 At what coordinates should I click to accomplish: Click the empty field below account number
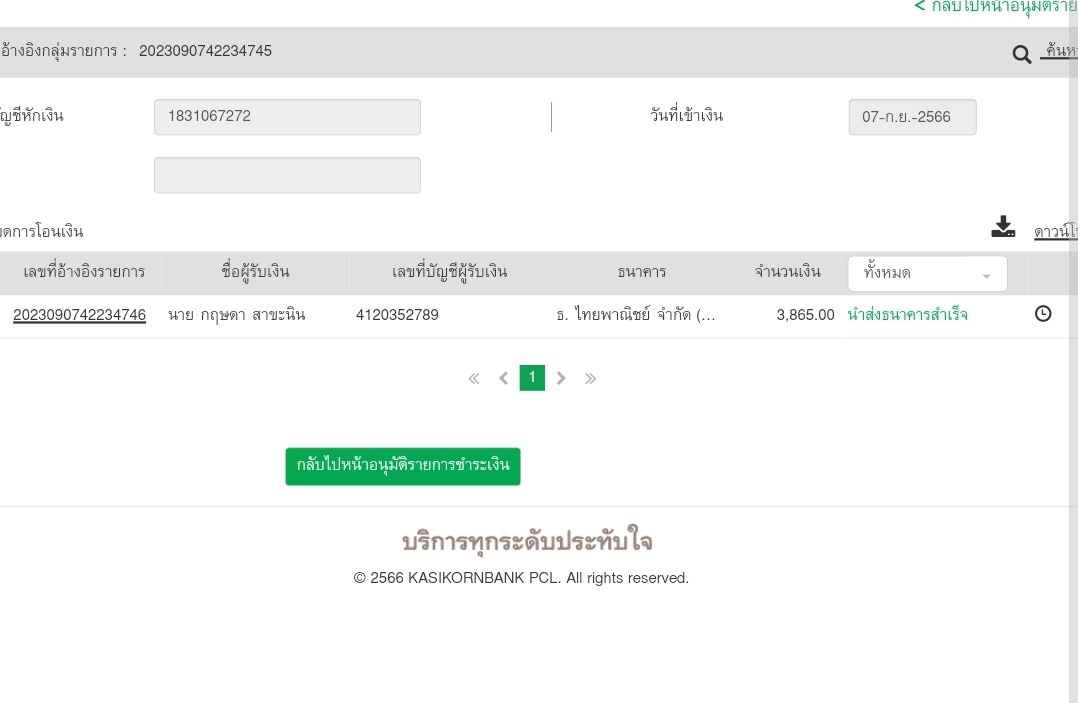[287, 175]
